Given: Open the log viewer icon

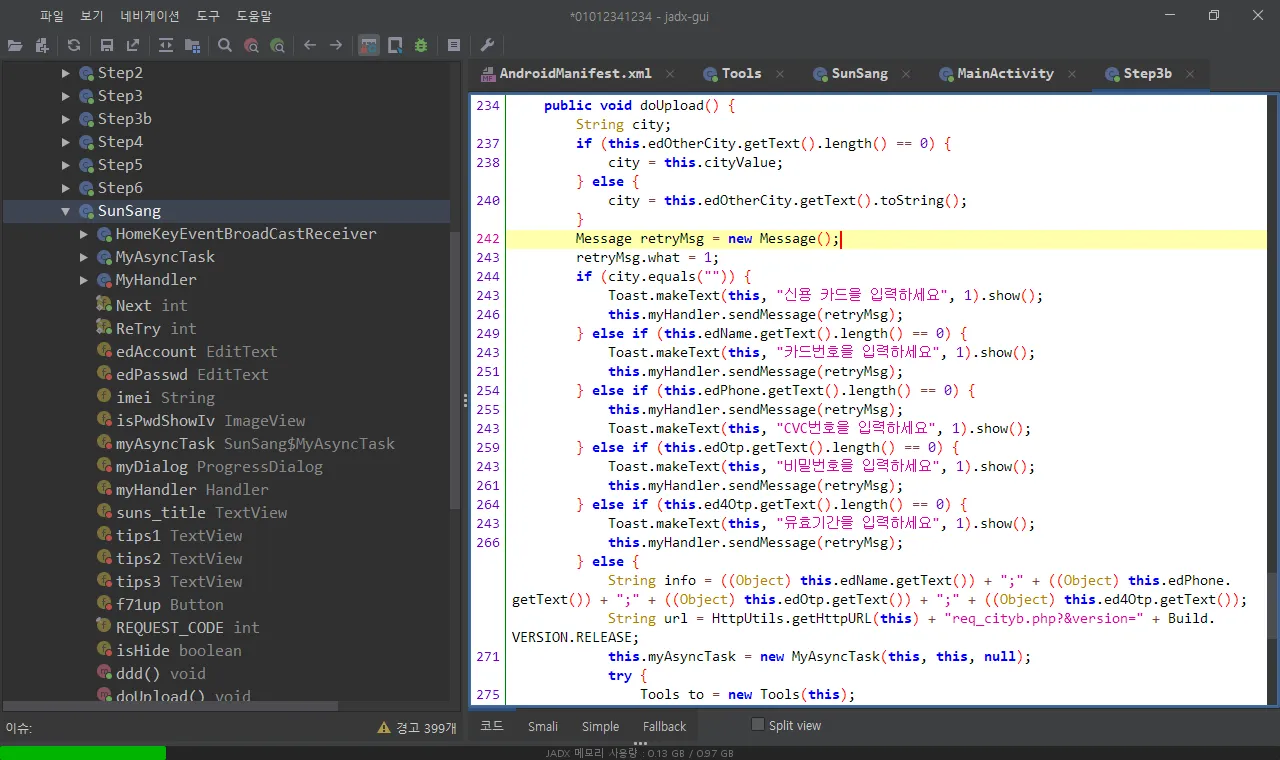Looking at the screenshot, I should 454,45.
